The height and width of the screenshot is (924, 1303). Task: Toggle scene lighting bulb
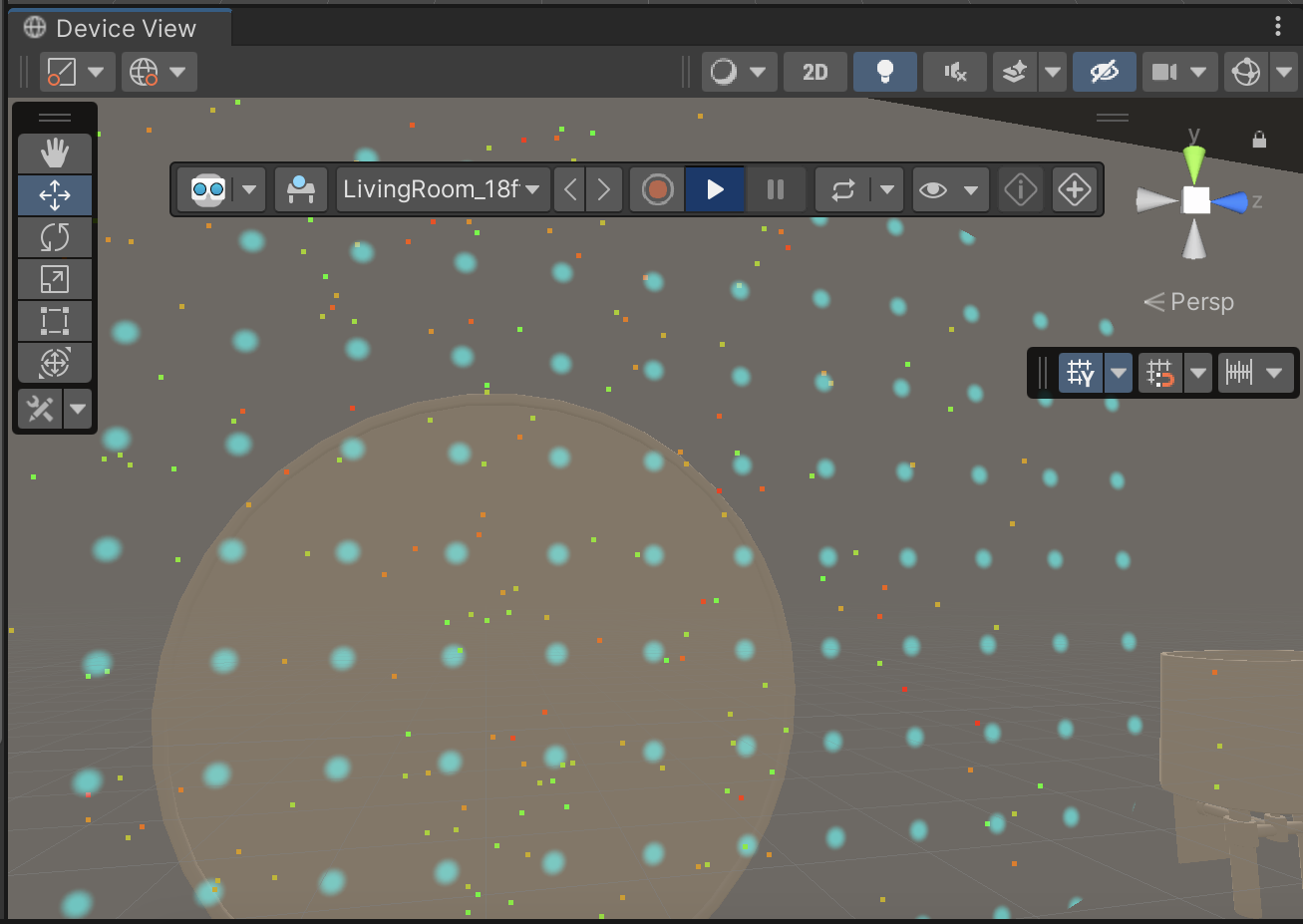[884, 72]
